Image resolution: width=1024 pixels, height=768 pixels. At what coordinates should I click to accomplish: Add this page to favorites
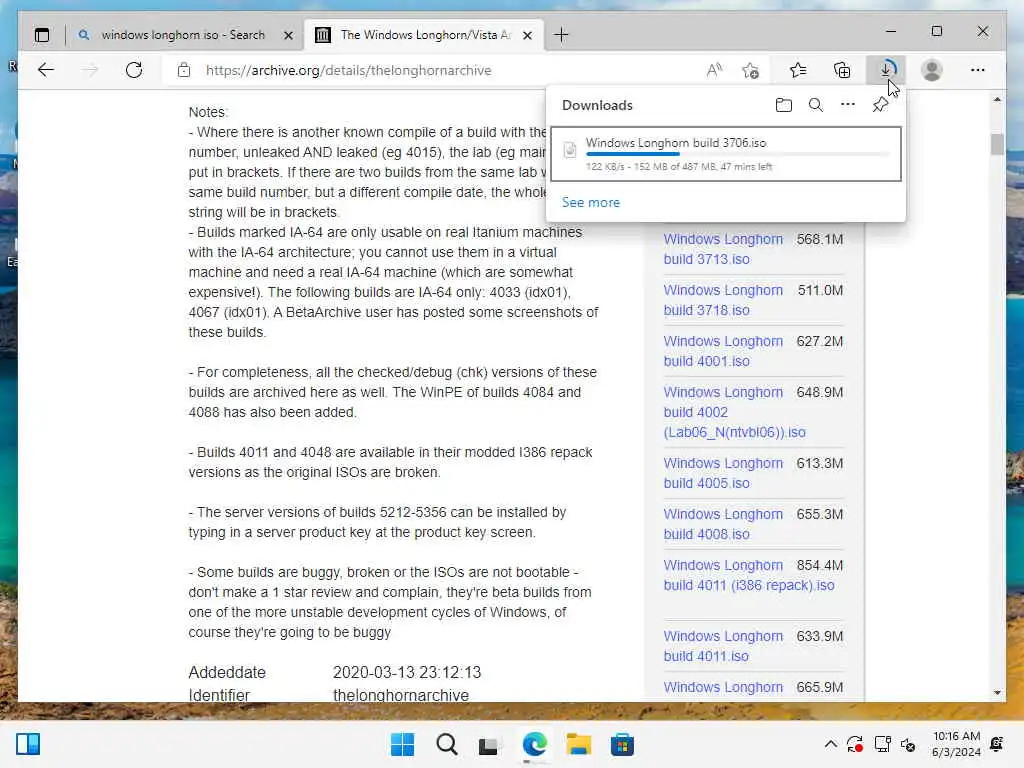[751, 70]
